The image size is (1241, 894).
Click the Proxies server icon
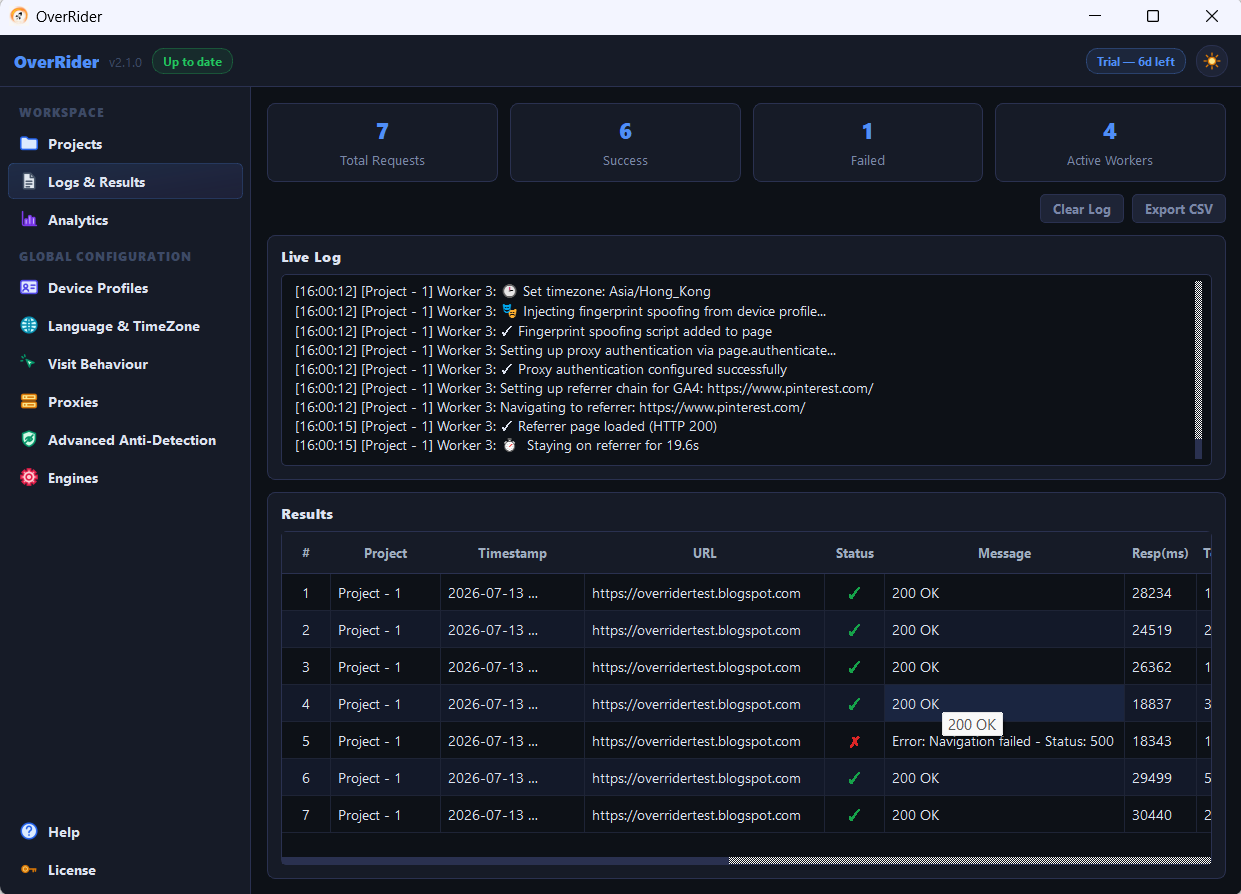[x=29, y=402]
